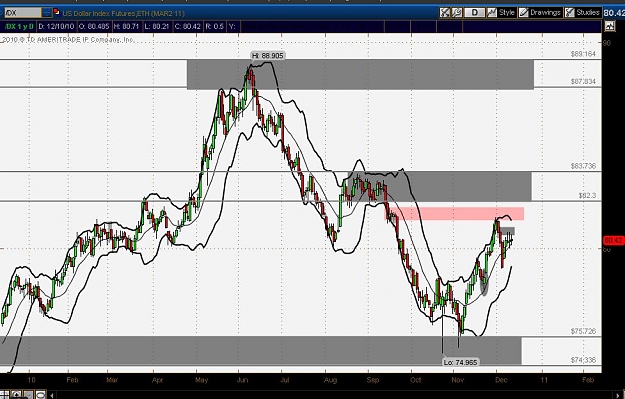
Task: Click the $82.3 price level label
Action: (x=588, y=195)
